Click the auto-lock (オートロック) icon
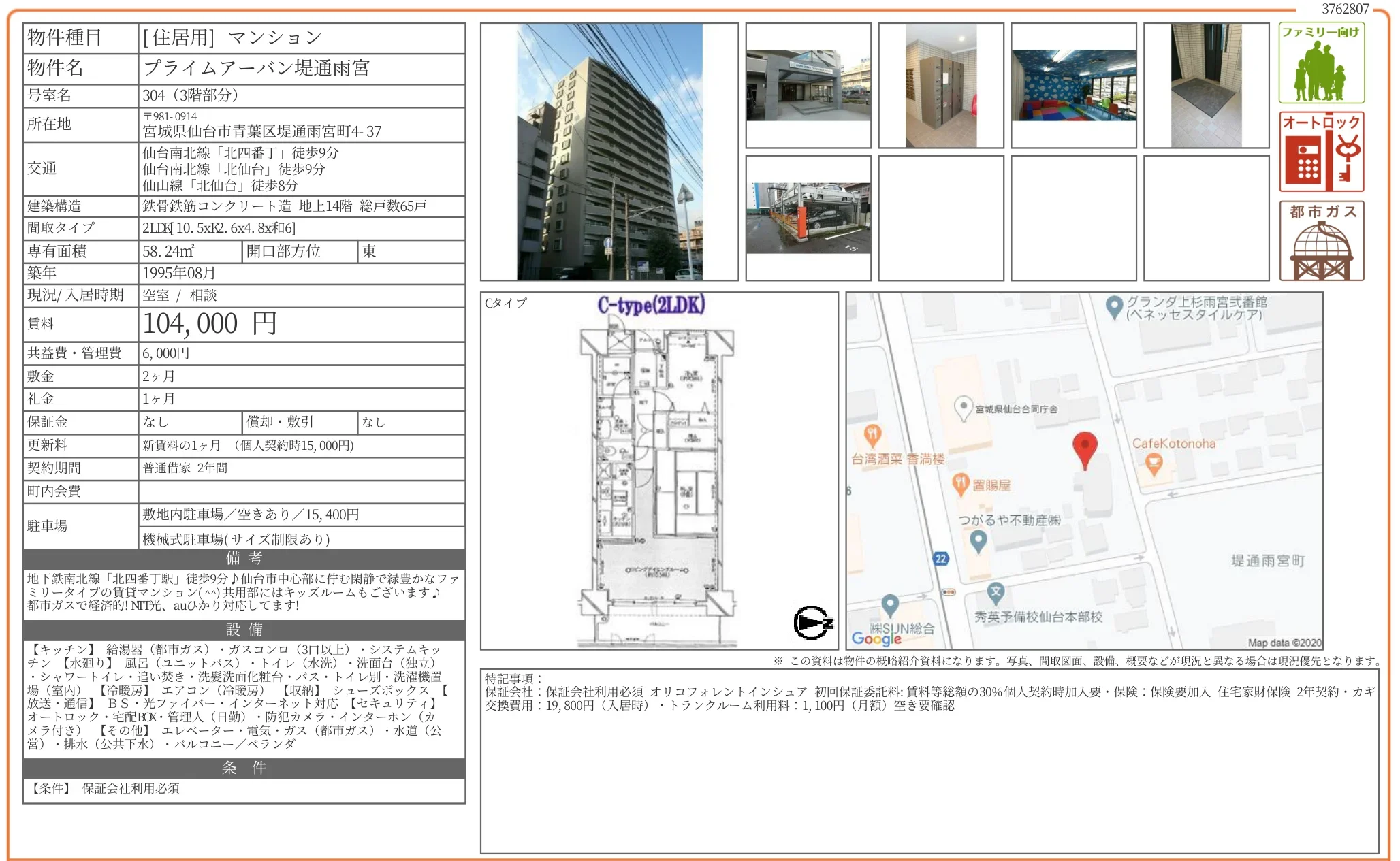The width and height of the screenshot is (1400, 861). 1321,152
